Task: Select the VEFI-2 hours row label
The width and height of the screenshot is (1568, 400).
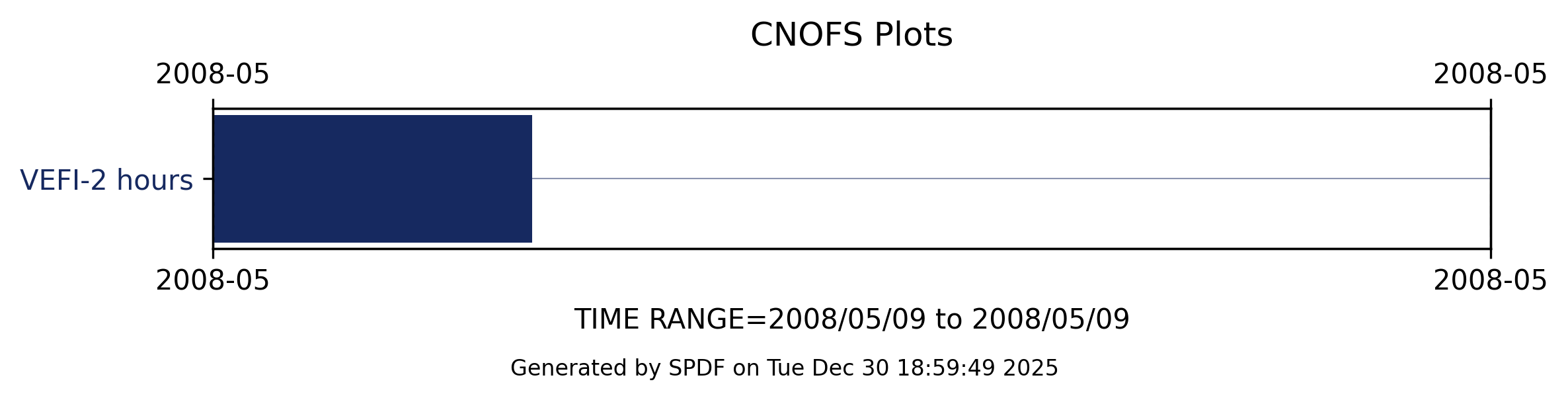Action: point(106,180)
